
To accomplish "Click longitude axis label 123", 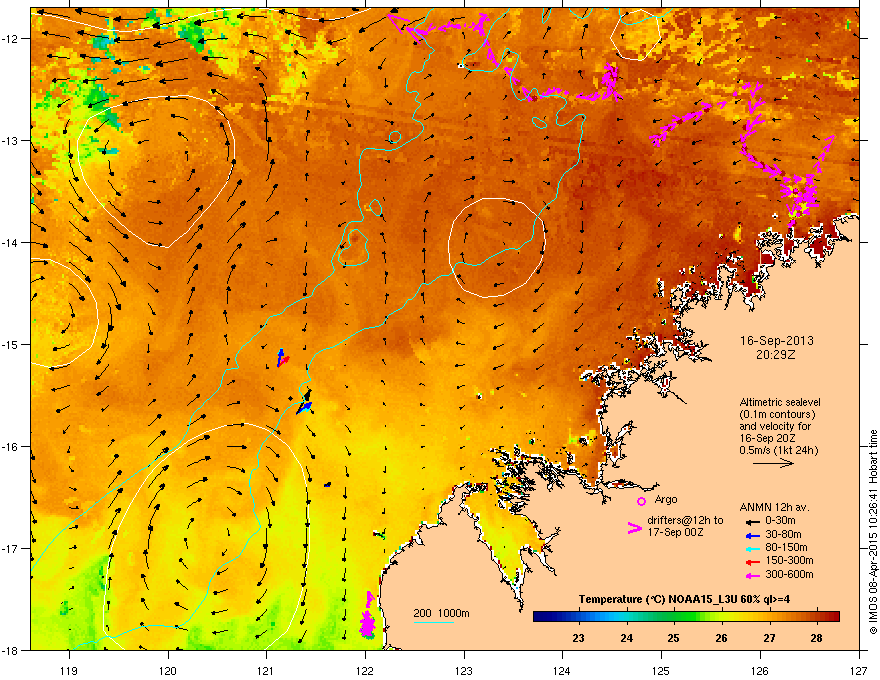I will click(464, 670).
